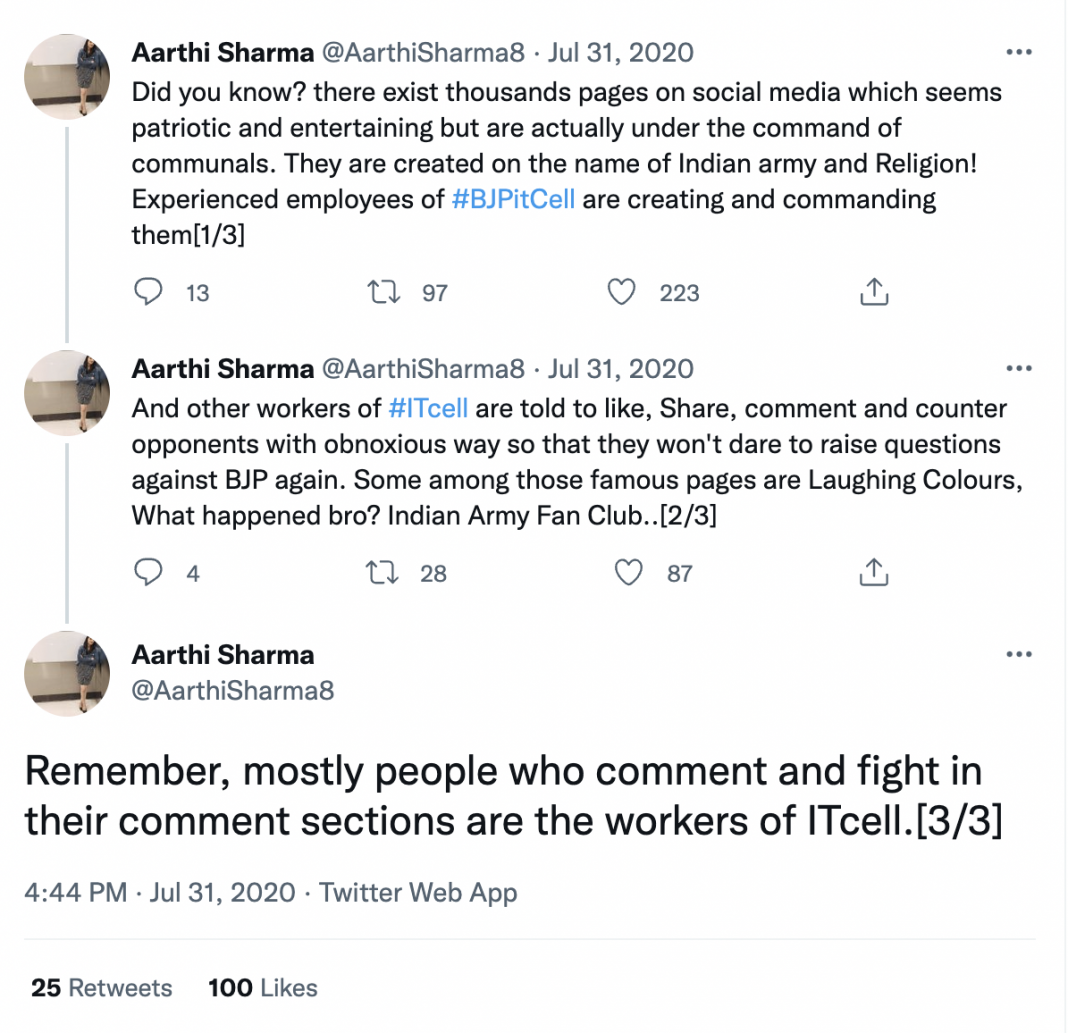Open more options for the third tweet
This screenshot has height=1033, width=1068.
coord(1018,655)
